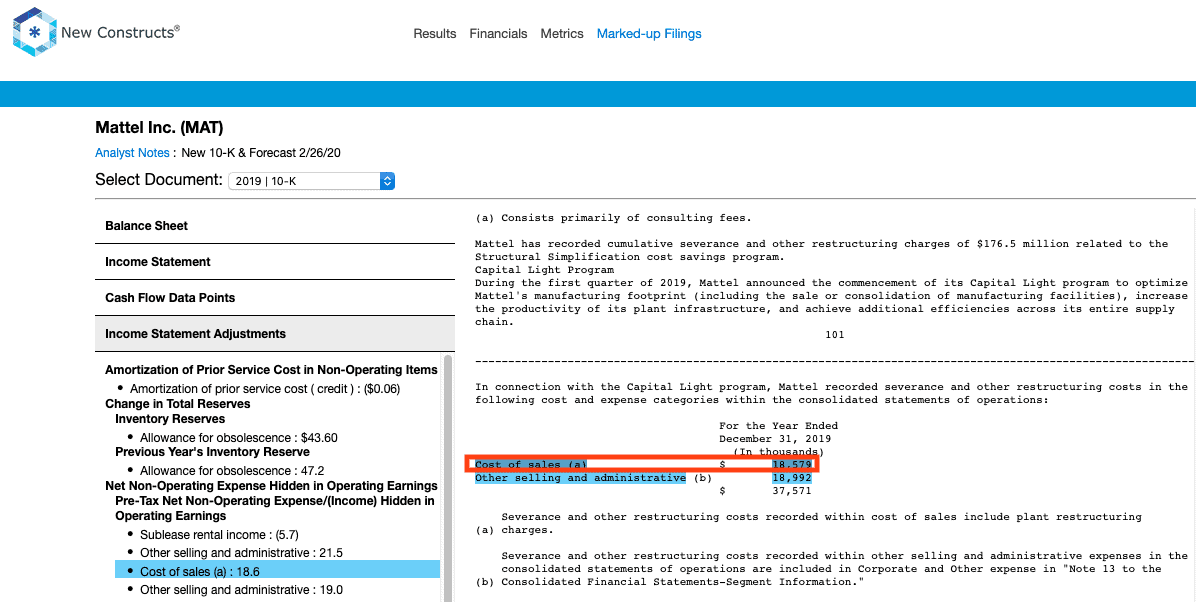This screenshot has height=602, width=1196.
Task: Open the Metrics menu item
Action: point(562,34)
